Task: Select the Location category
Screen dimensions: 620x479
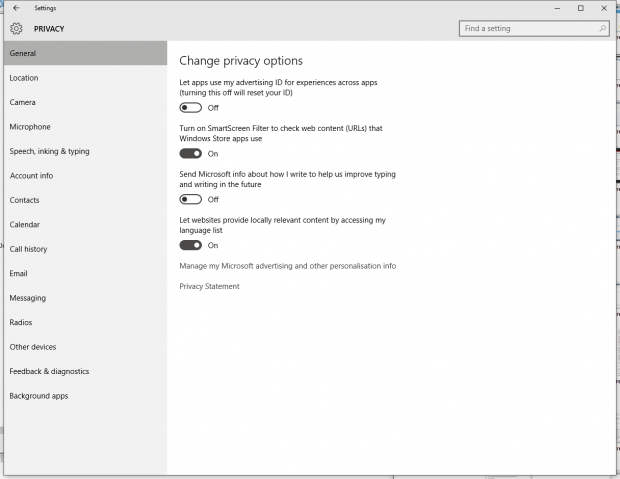Action: pyautogui.click(x=85, y=78)
